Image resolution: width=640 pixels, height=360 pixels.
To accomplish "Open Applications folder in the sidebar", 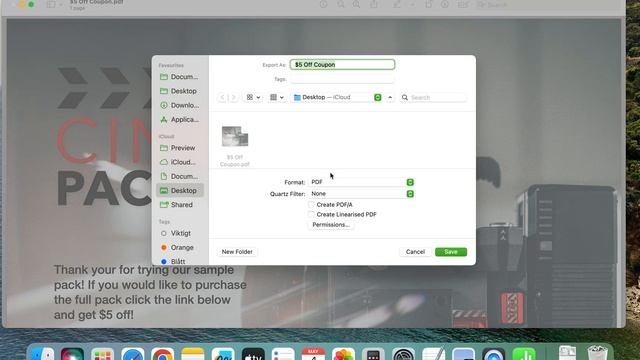I will point(180,120).
